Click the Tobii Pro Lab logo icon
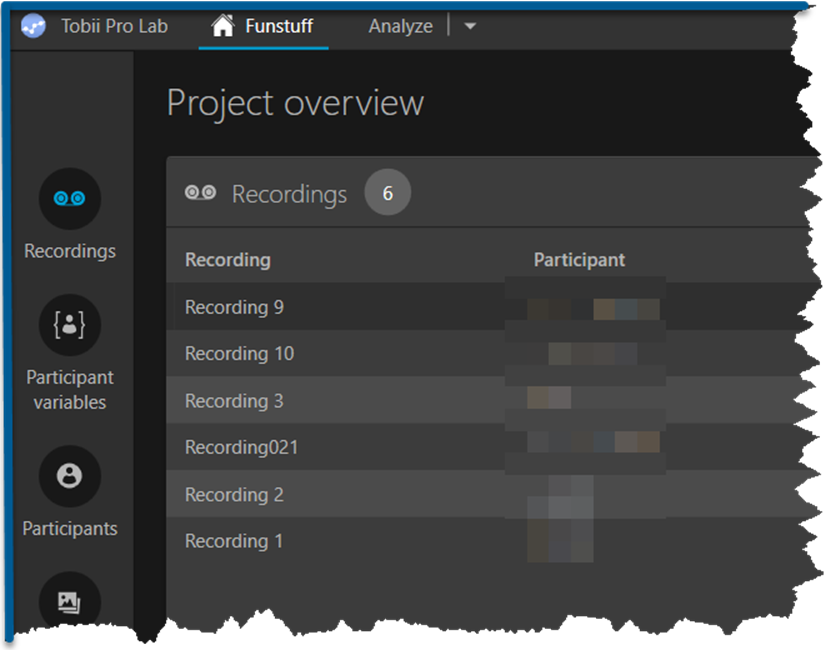Screen dimensions: 831x650 tap(35, 27)
